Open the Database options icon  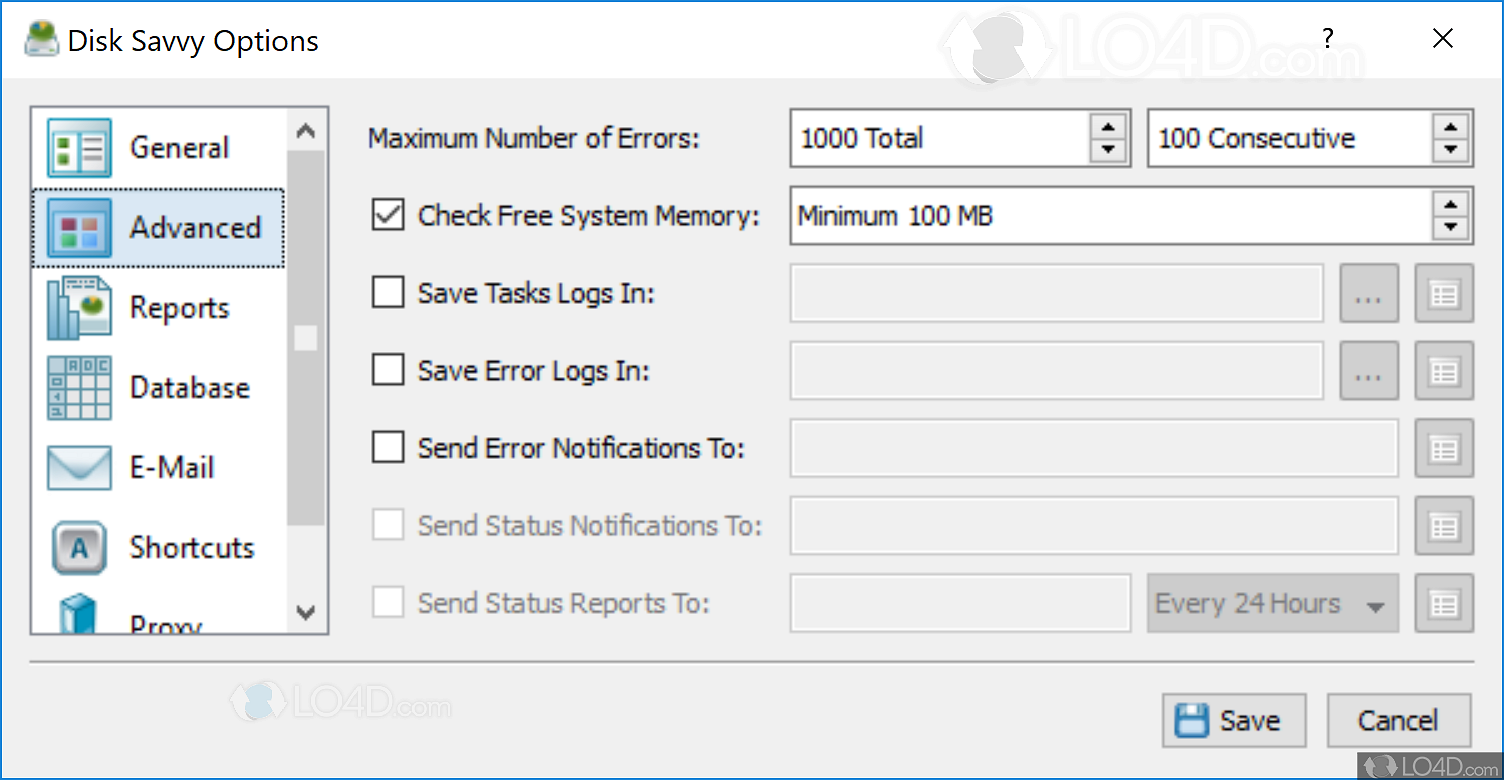[x=79, y=388]
